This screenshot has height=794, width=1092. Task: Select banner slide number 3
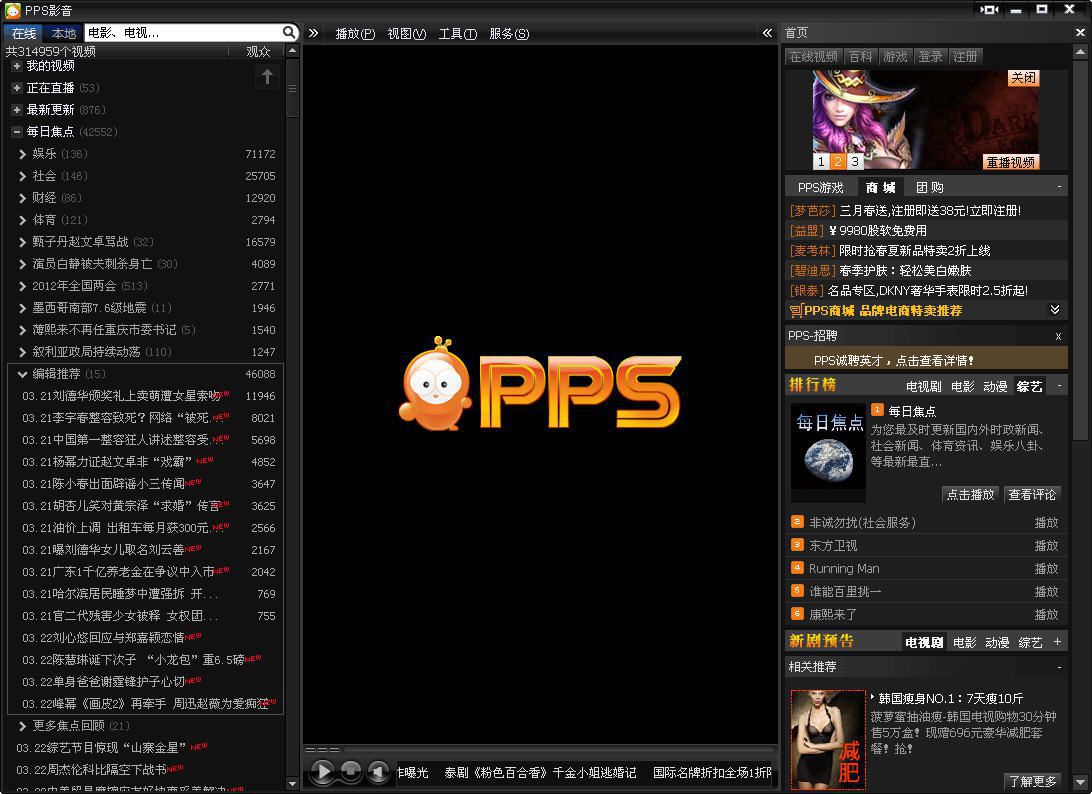click(x=855, y=162)
